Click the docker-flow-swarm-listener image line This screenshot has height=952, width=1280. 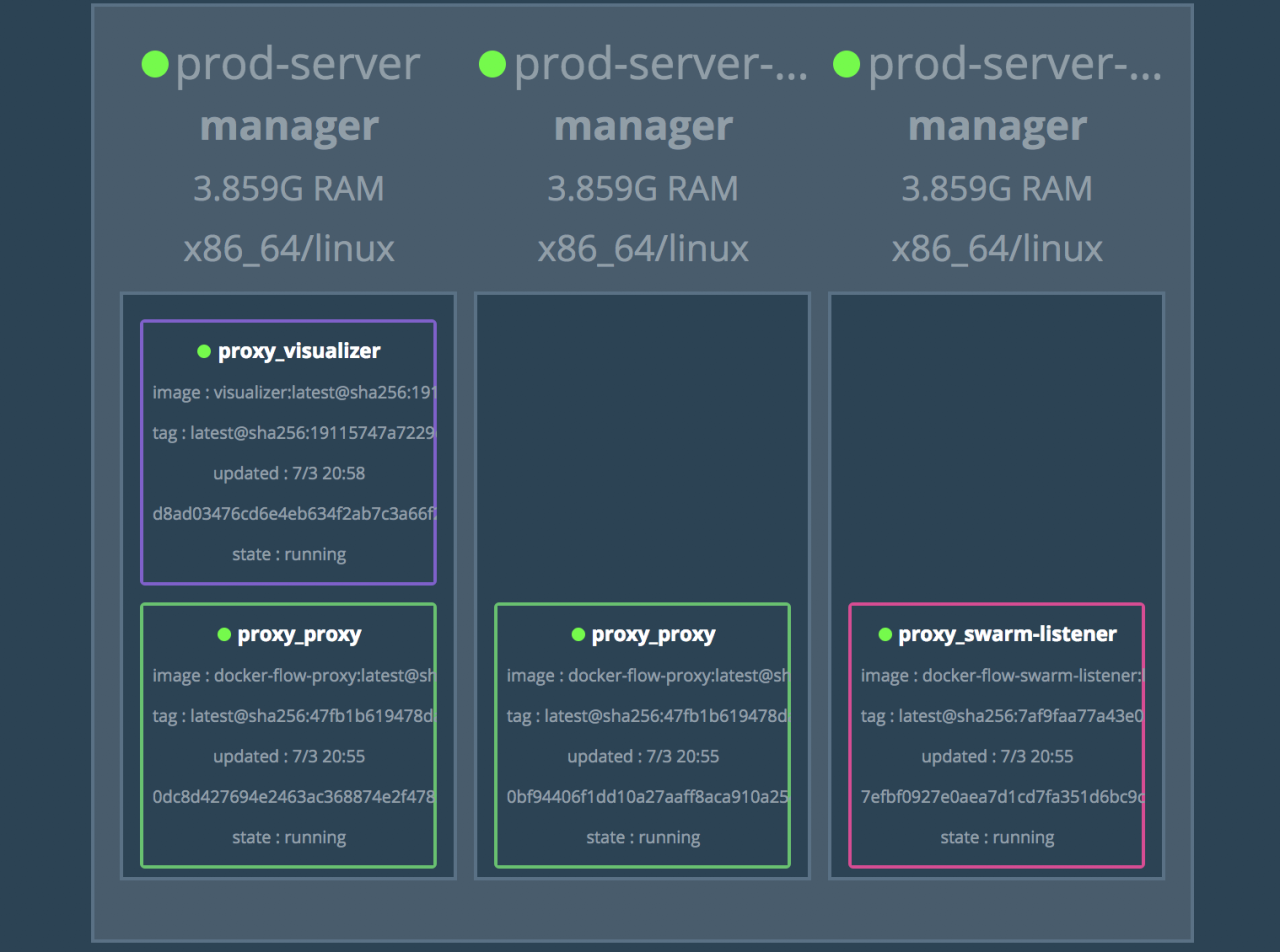pyautogui.click(x=1002, y=676)
